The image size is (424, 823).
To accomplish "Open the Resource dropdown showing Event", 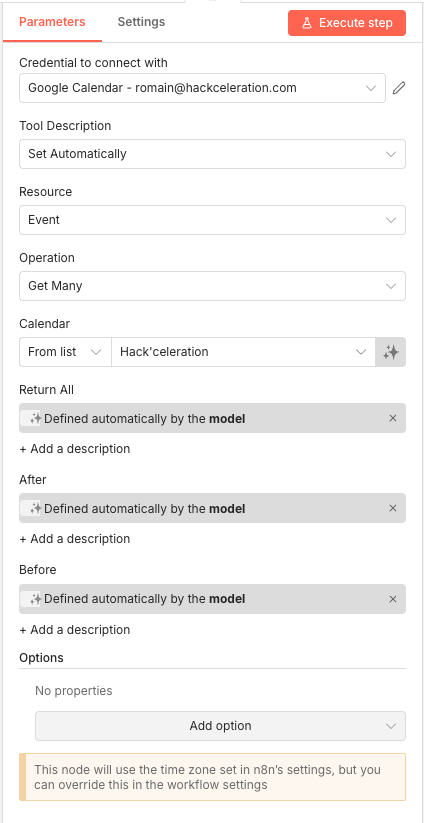I will [x=213, y=220].
